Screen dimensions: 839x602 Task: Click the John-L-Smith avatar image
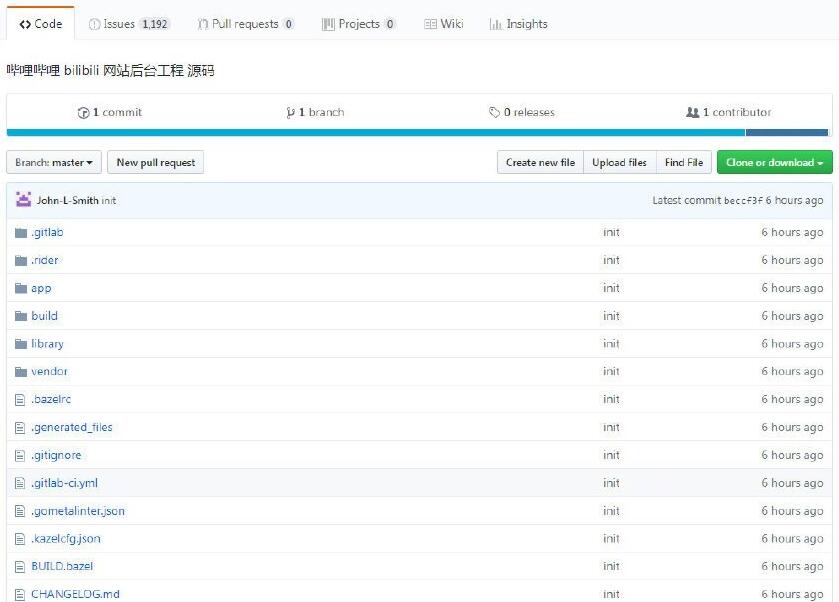coord(24,200)
